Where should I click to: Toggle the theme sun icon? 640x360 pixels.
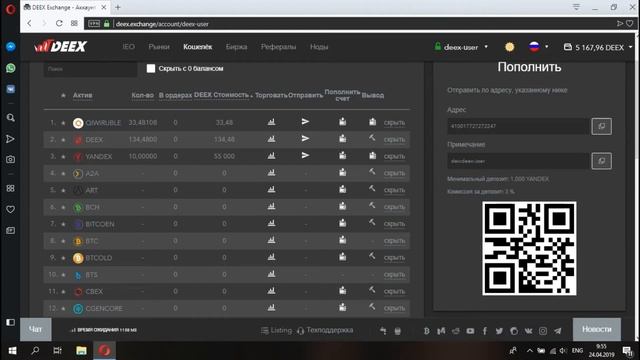click(509, 47)
